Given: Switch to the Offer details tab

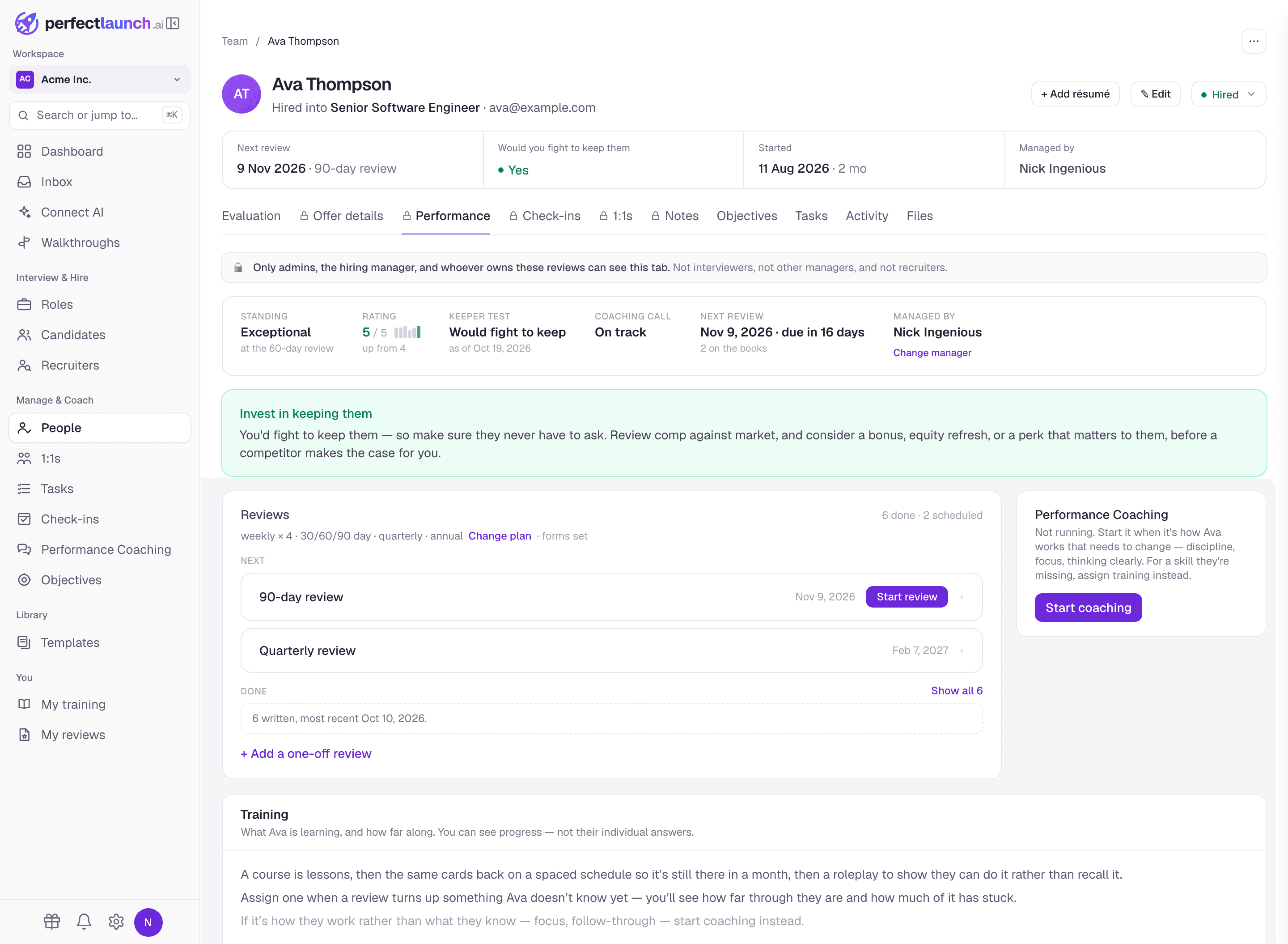Looking at the screenshot, I should [342, 216].
